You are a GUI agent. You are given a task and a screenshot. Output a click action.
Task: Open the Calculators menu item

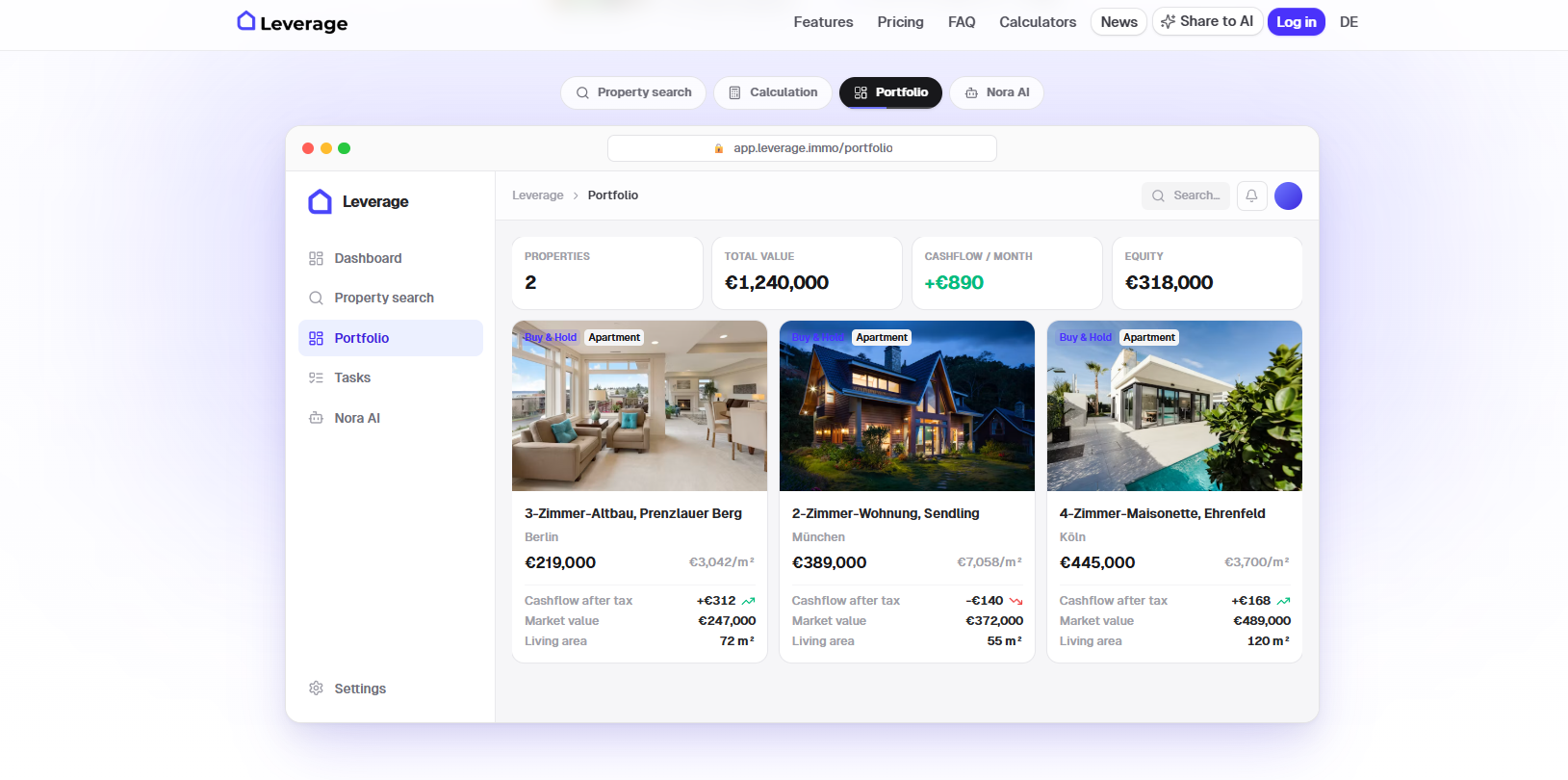(x=1038, y=22)
